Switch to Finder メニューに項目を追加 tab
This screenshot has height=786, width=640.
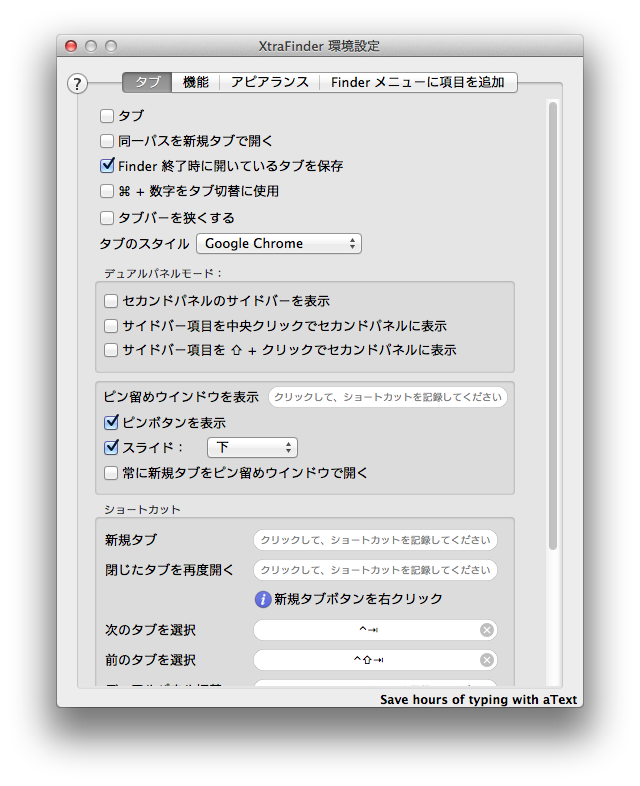coord(418,83)
